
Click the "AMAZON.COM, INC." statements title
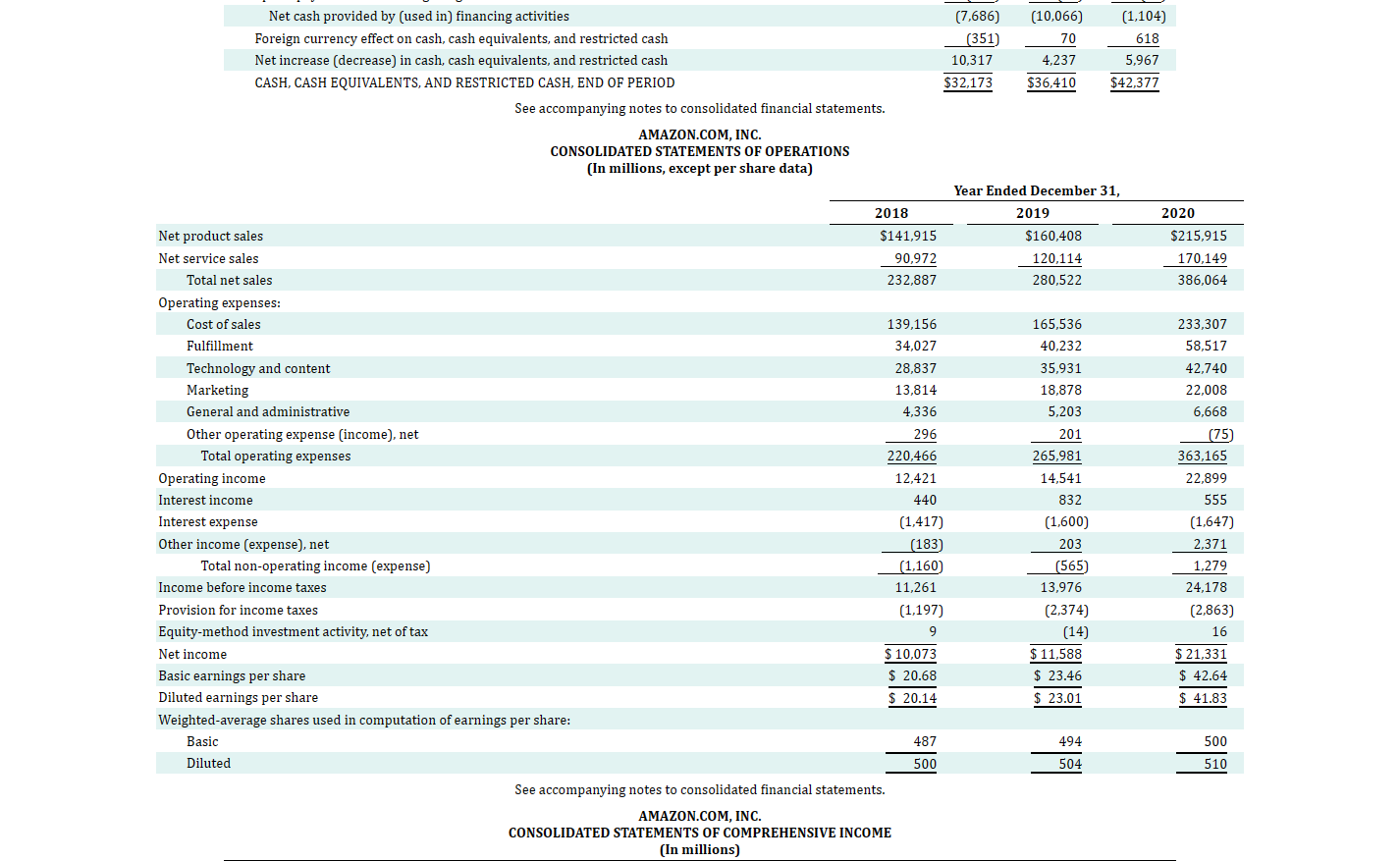point(700,135)
